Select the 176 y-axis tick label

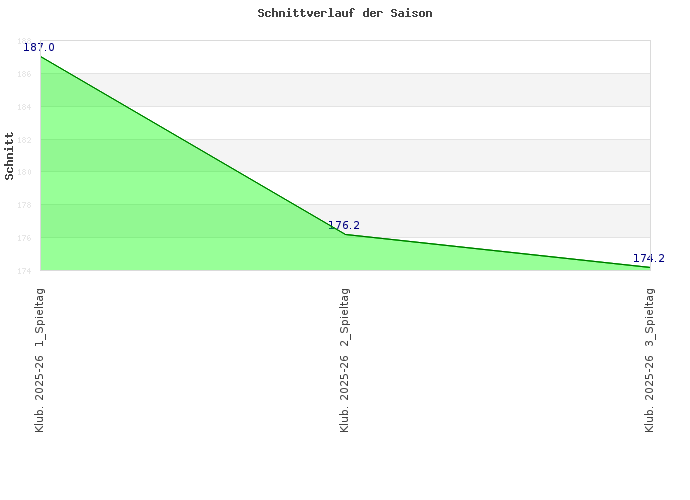click(26, 238)
